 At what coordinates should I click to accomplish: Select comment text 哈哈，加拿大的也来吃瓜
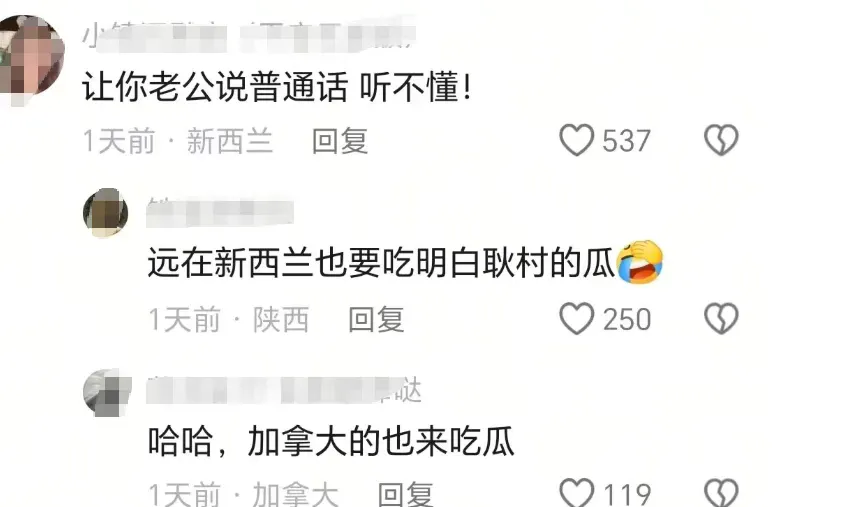(331, 441)
